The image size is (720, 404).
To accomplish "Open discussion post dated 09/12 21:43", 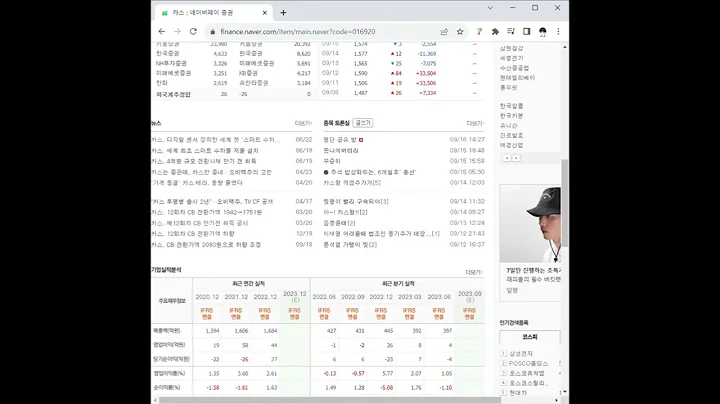I will point(381,234).
